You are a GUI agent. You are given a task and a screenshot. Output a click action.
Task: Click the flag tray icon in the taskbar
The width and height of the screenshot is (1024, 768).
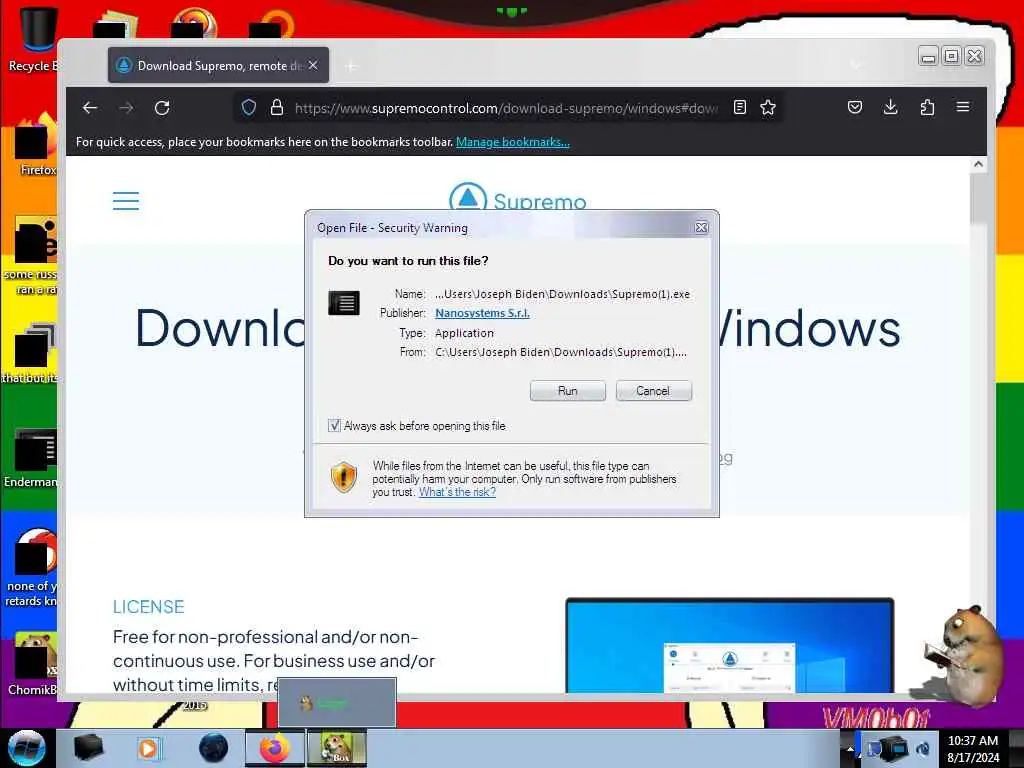(x=871, y=749)
